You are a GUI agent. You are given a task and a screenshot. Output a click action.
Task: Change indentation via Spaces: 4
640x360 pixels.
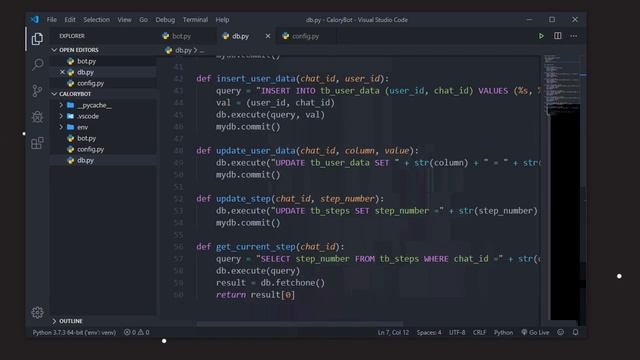429,332
